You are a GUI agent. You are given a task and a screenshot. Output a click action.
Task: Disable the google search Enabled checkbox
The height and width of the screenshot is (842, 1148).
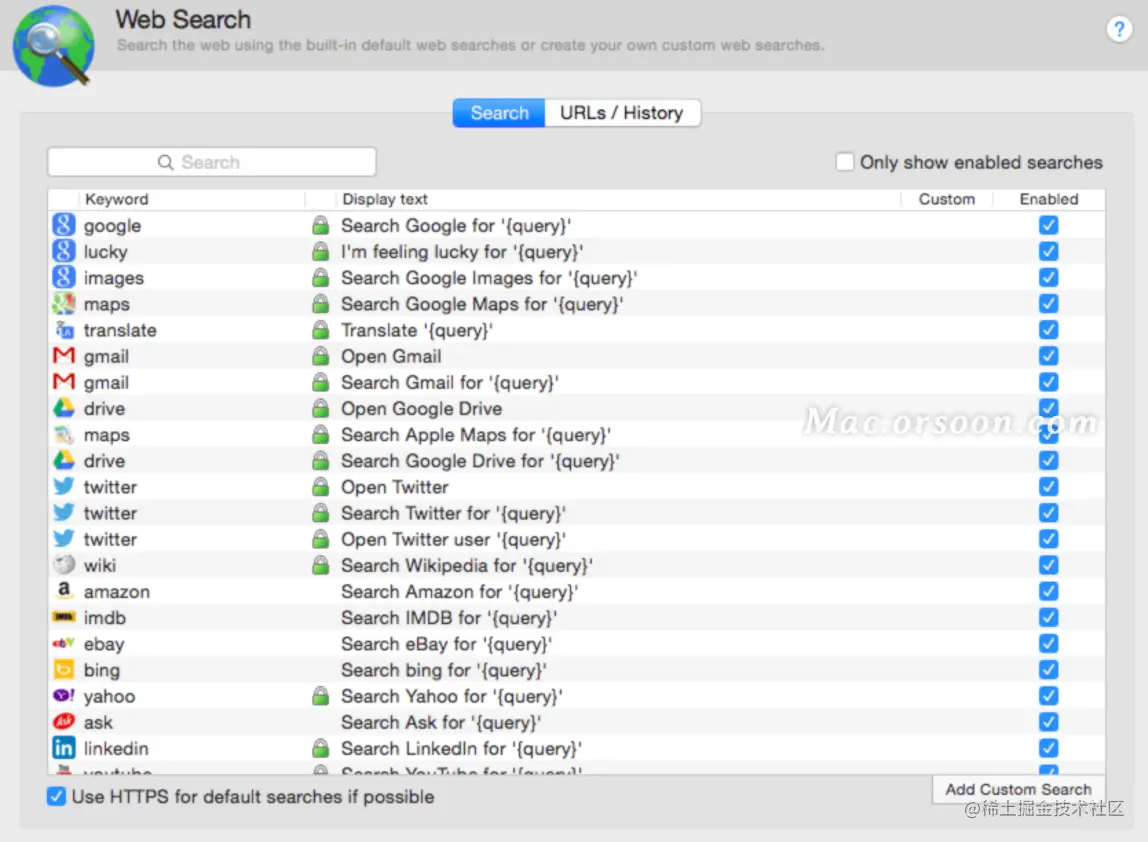[x=1048, y=225]
